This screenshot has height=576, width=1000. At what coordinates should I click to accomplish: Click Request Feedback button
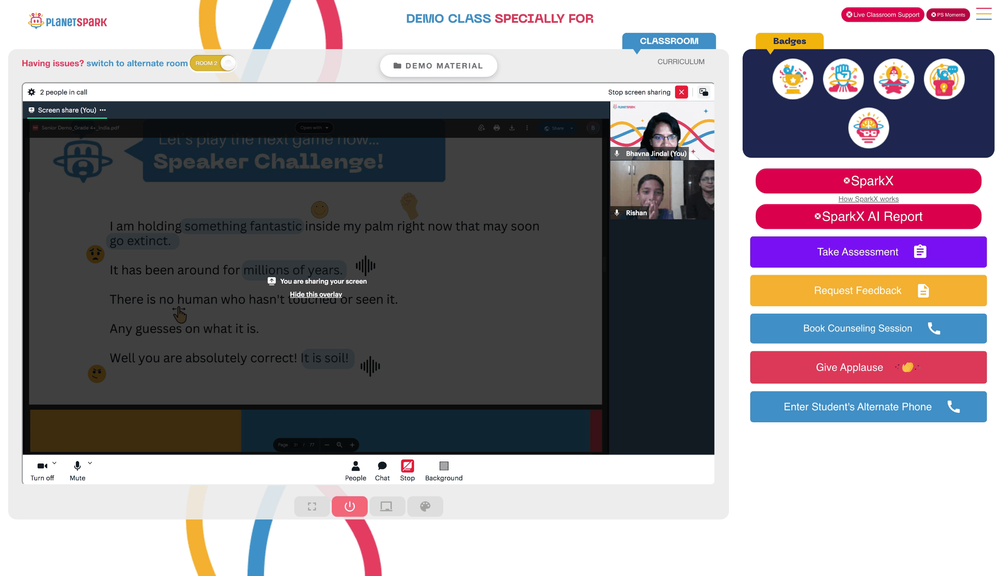[868, 290]
